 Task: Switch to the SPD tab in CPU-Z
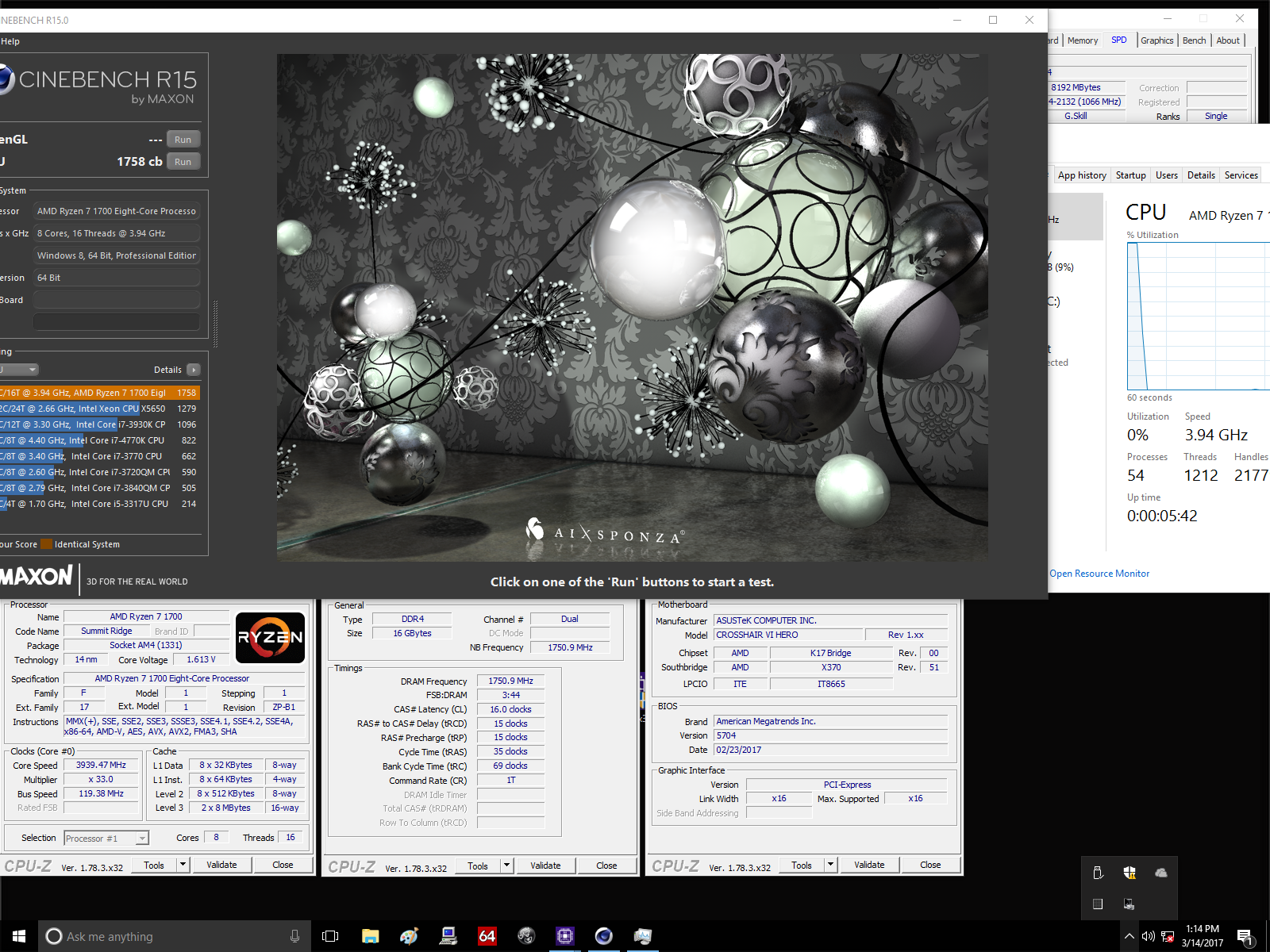1119,40
